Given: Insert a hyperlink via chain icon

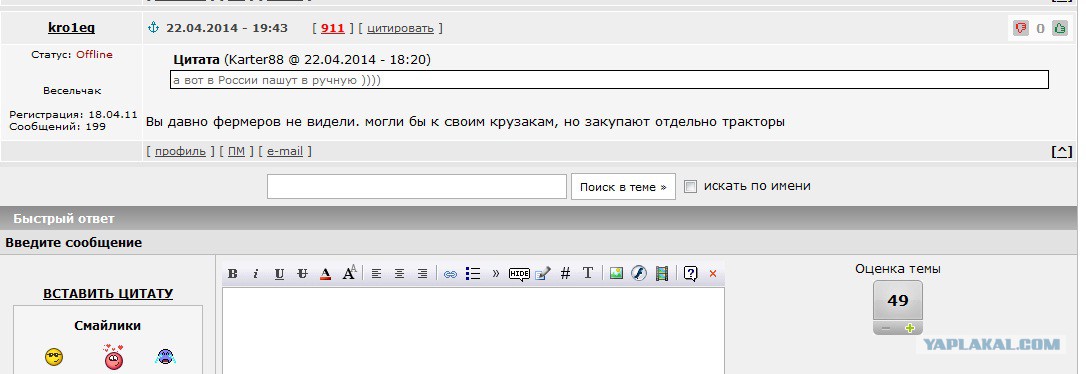Looking at the screenshot, I should (x=450, y=274).
